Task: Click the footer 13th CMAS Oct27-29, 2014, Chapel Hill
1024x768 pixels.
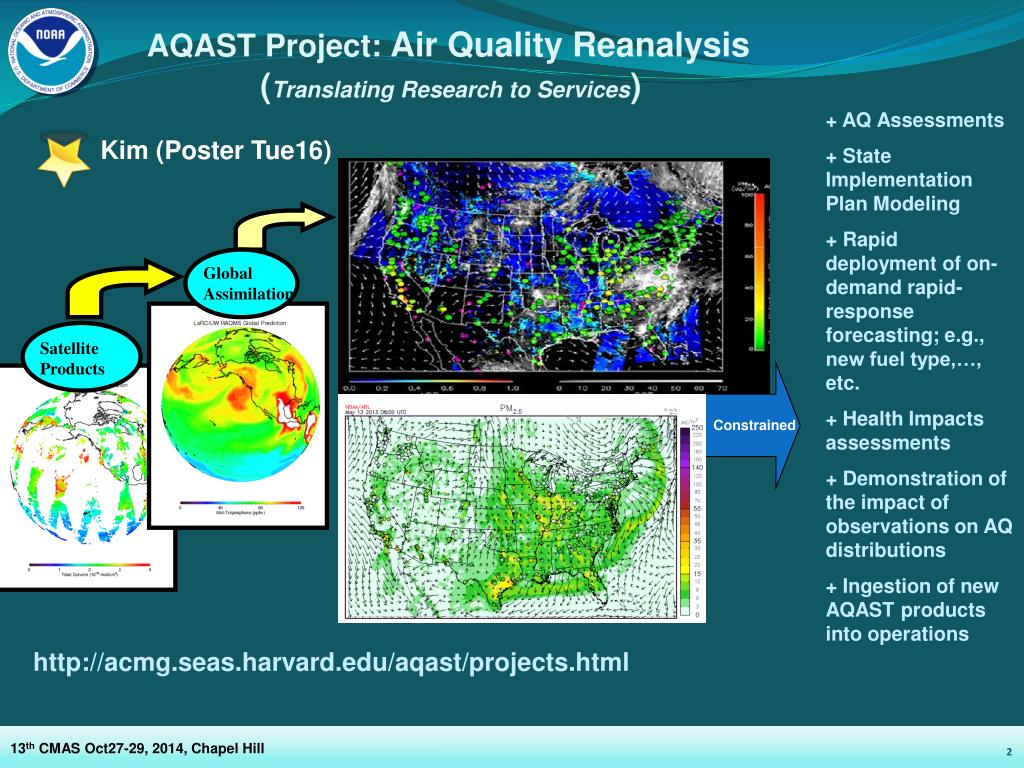Action: tap(137, 748)
